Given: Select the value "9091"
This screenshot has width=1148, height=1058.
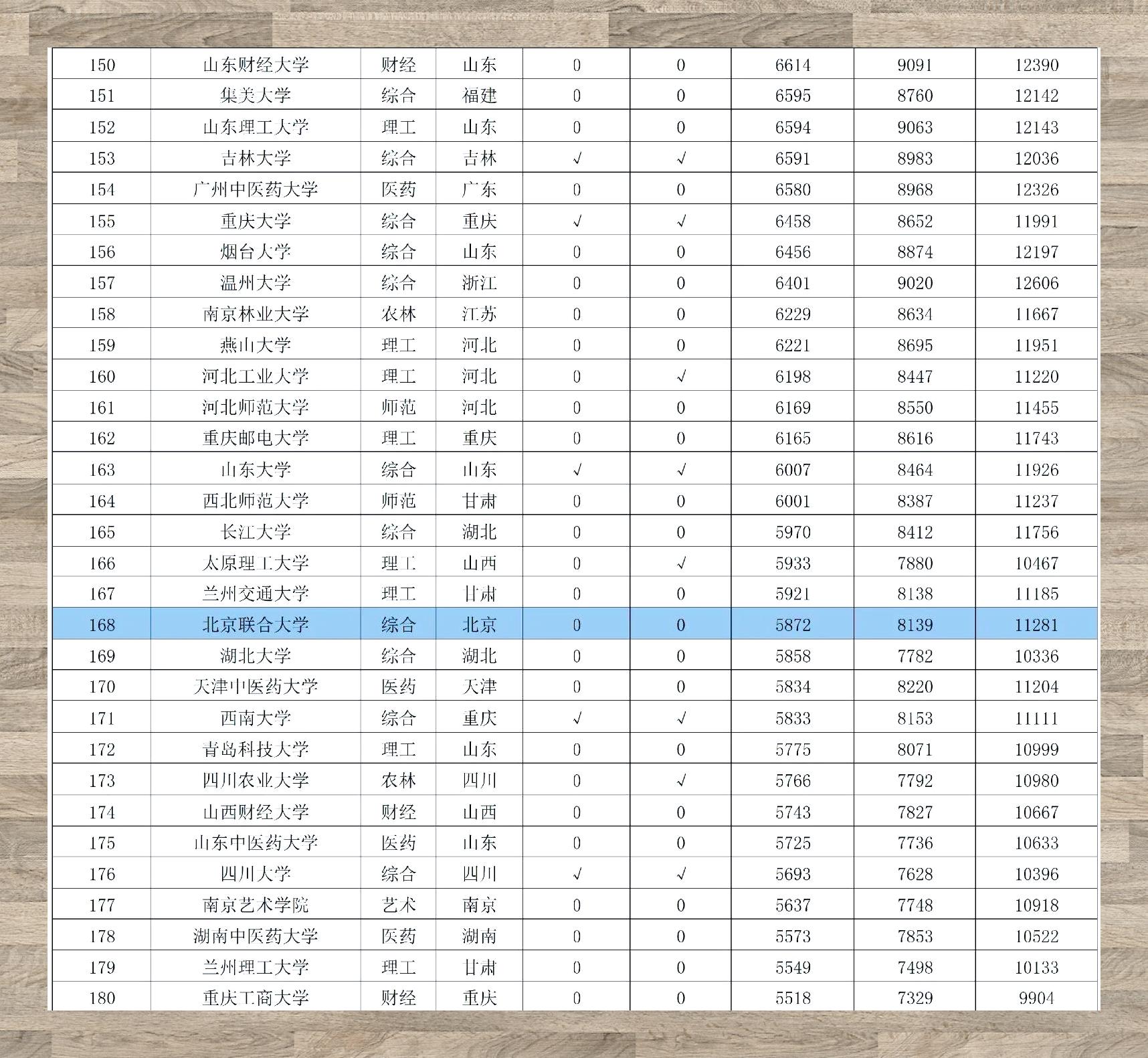Looking at the screenshot, I should (915, 65).
